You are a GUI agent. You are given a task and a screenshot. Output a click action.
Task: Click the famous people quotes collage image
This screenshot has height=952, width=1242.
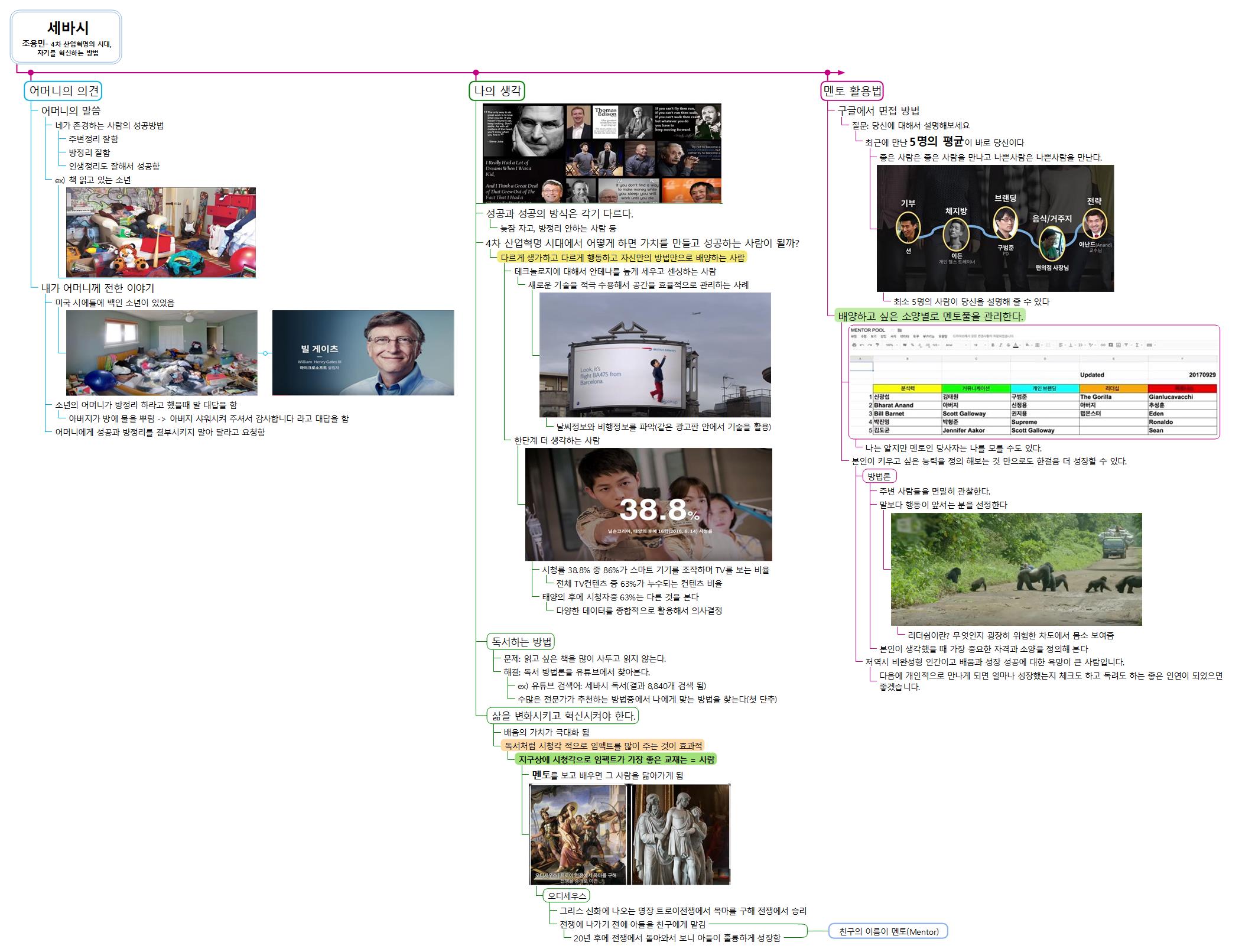point(602,154)
